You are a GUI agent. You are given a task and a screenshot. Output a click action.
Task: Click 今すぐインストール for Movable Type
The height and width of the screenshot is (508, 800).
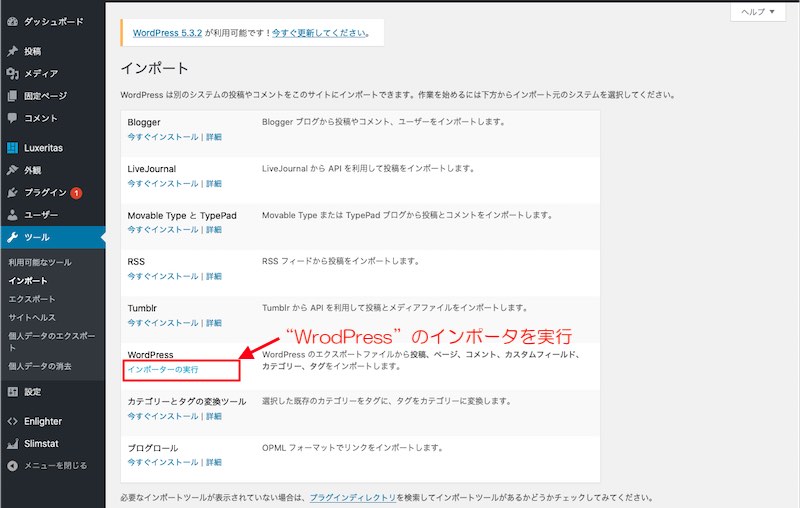163,230
